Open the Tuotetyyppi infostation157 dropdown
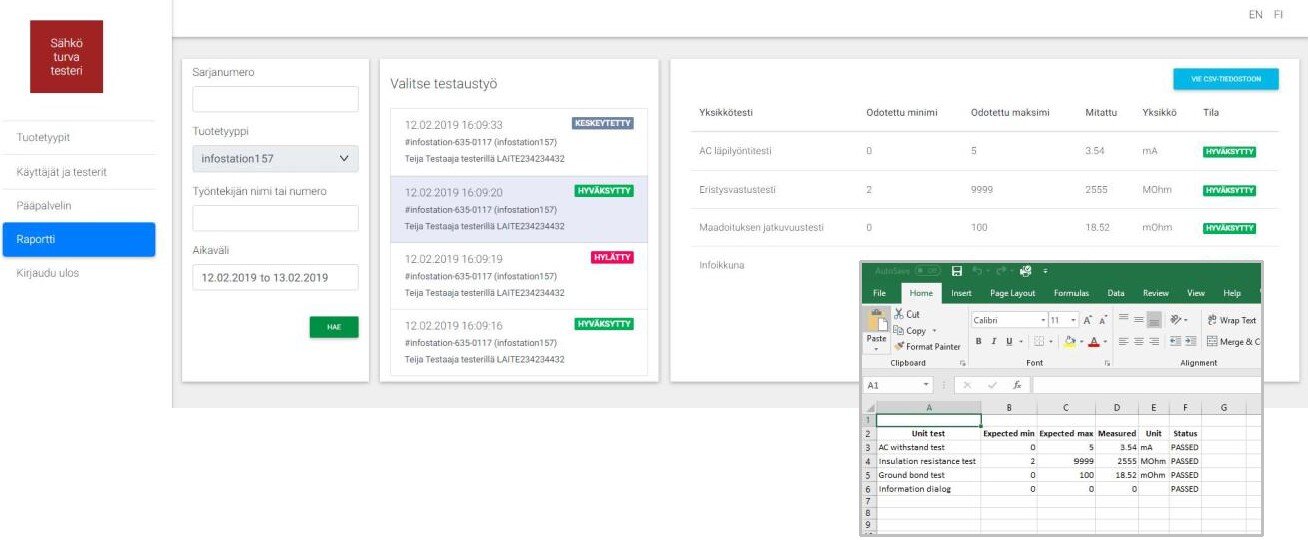The height and width of the screenshot is (540, 1310). [275, 158]
